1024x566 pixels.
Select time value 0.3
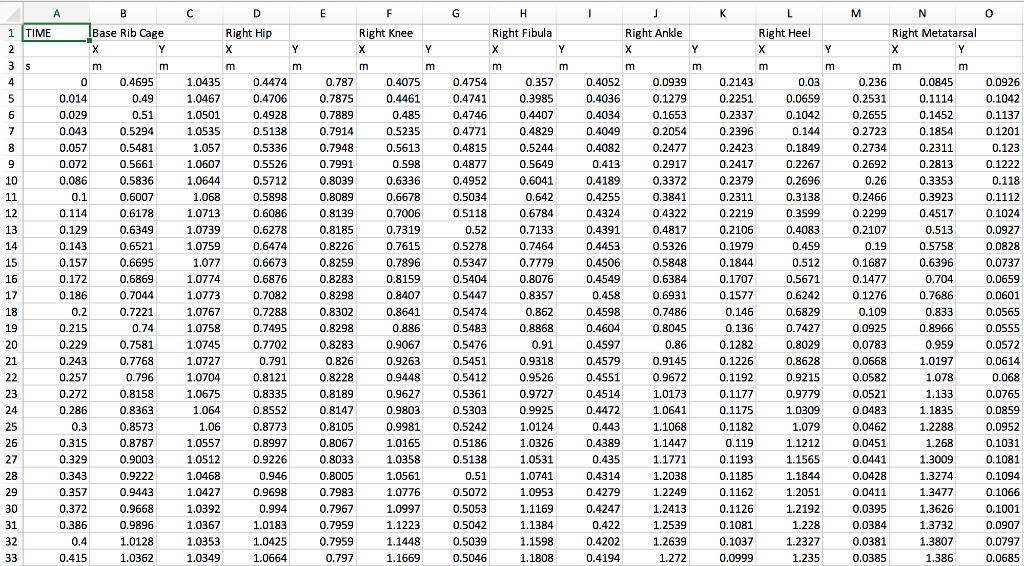(56, 426)
